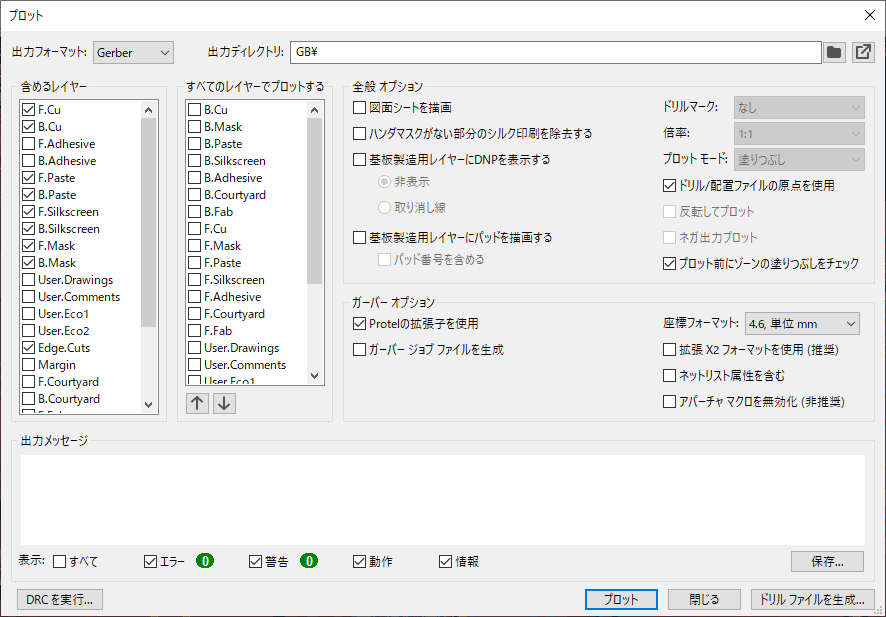Open the ドリルマーク dropdown
Viewport: 886px width, 617px height.
799,107
